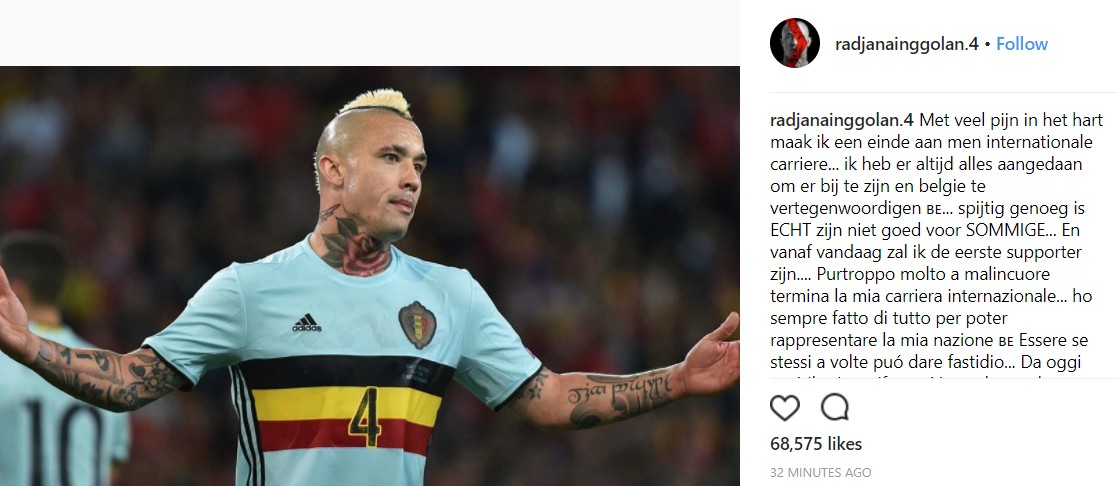
Task: Follow the radjanainggolan.4 account
Action: pos(1022,43)
